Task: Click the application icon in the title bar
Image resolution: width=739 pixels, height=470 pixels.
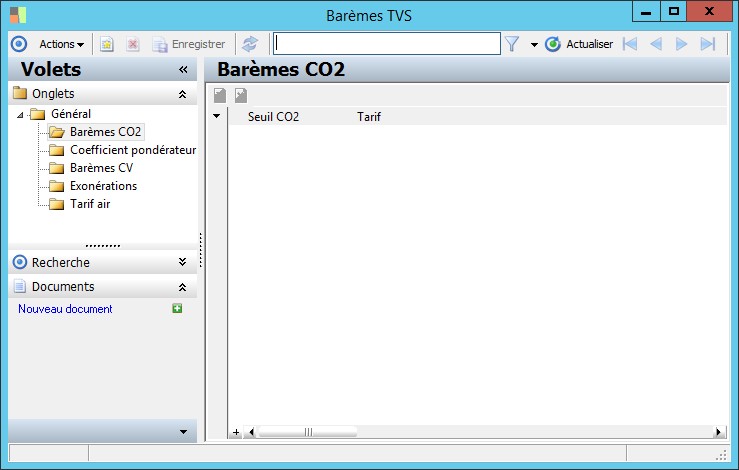Action: pos(17,15)
